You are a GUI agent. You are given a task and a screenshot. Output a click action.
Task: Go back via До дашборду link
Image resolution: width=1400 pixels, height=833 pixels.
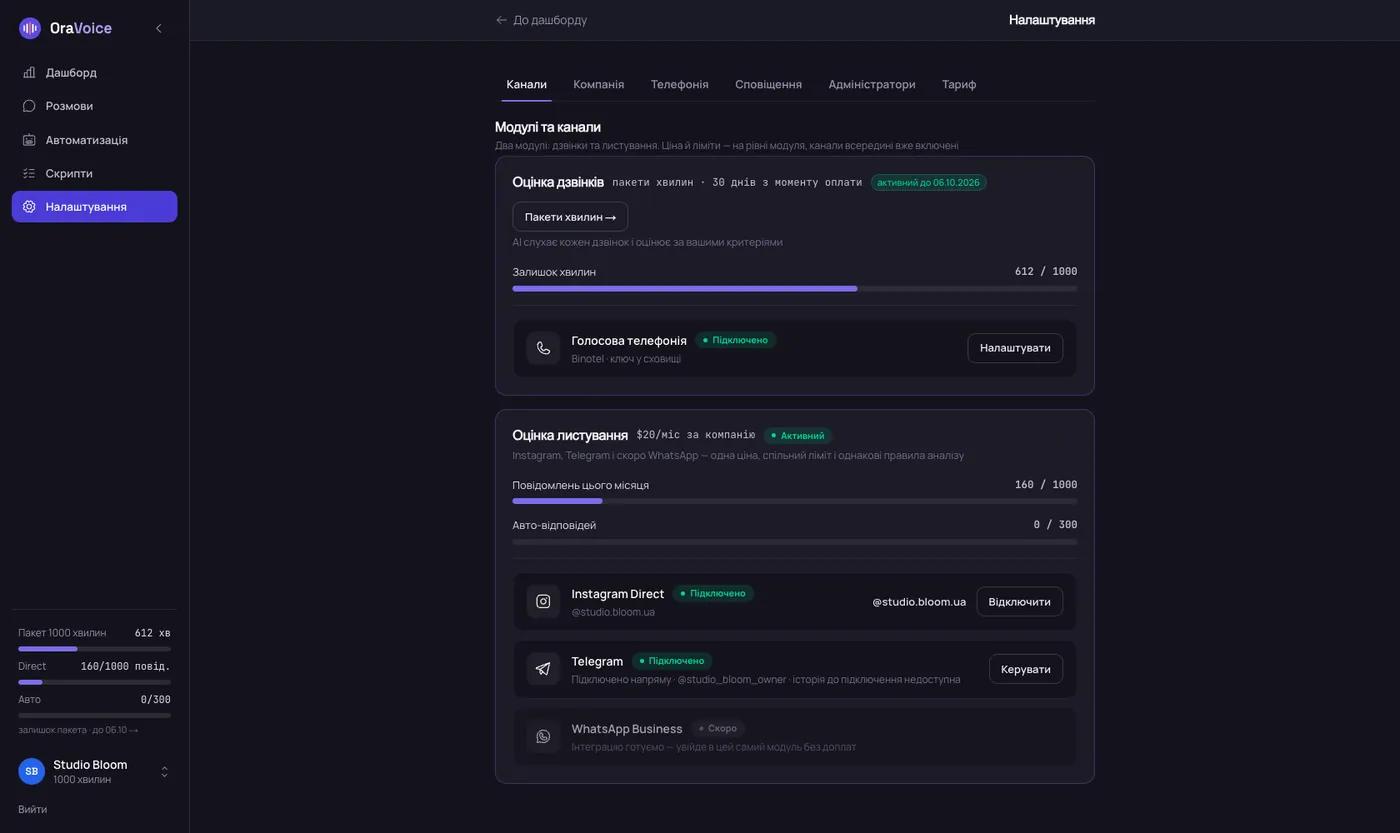click(541, 20)
